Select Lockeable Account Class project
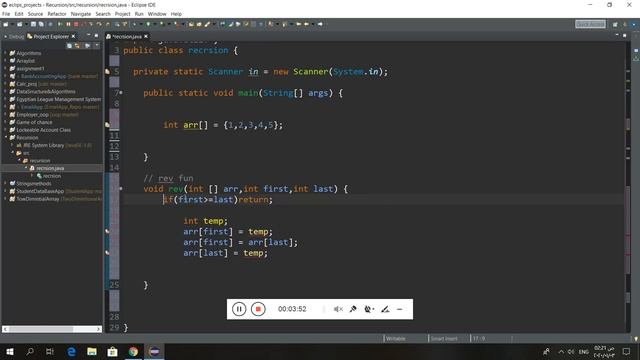The image size is (640, 360). [43, 130]
